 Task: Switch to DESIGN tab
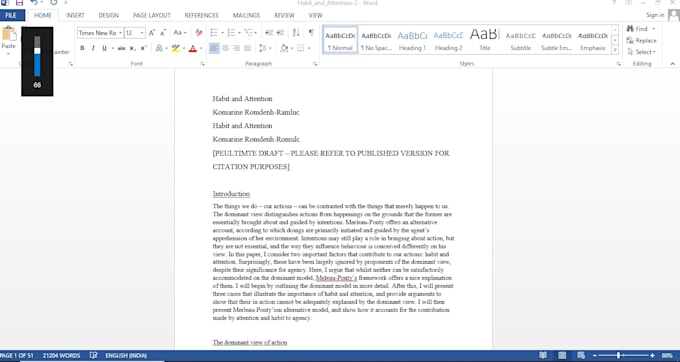(x=108, y=15)
